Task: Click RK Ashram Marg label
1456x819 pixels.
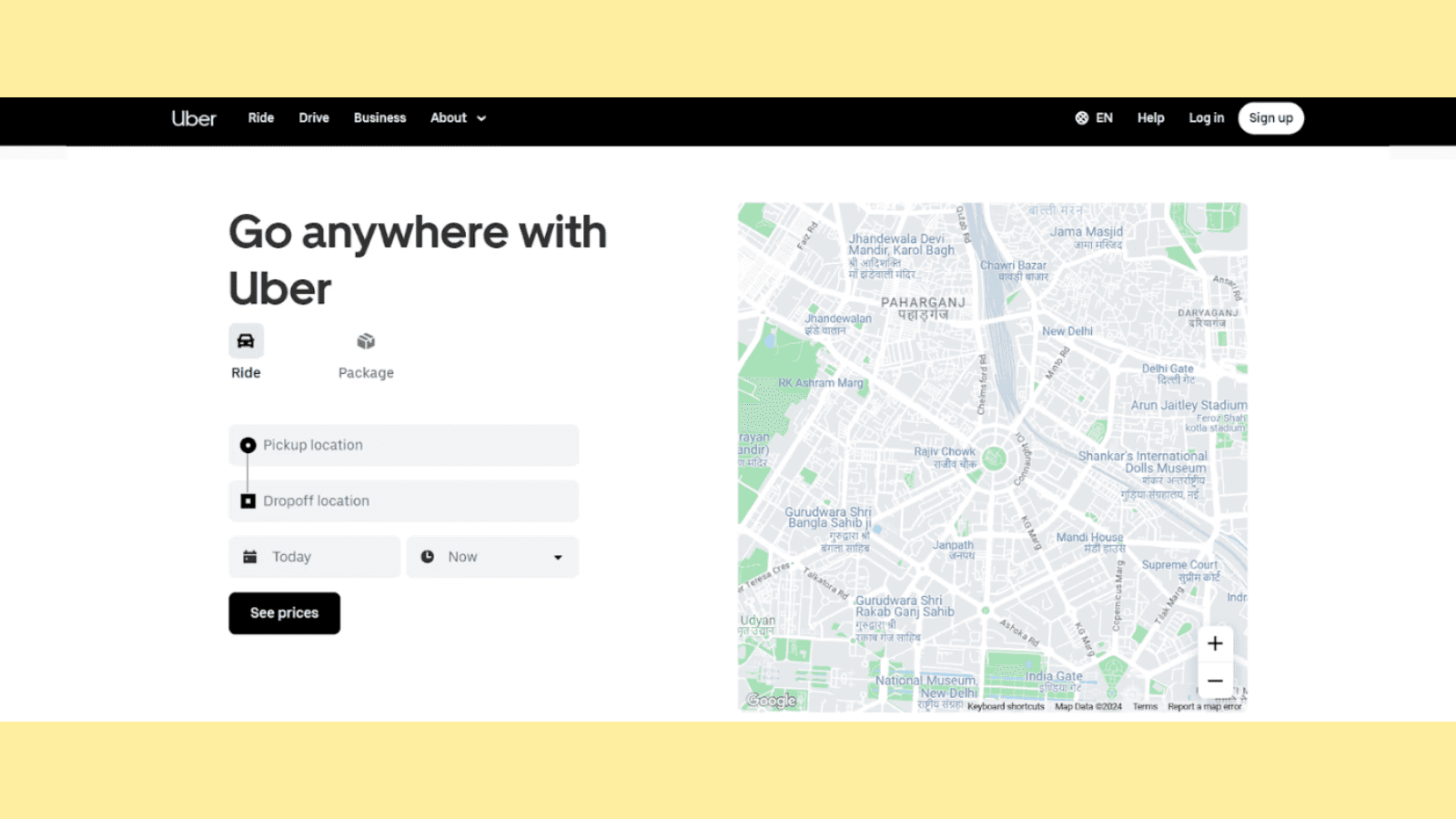Action: click(x=820, y=382)
